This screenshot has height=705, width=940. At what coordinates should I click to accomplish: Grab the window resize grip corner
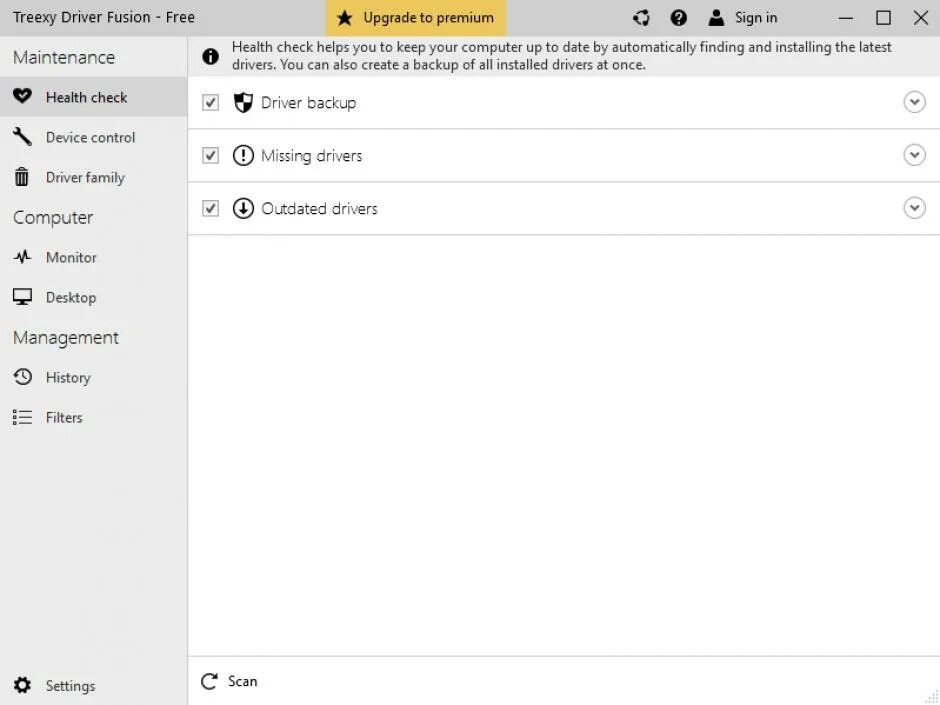932,697
